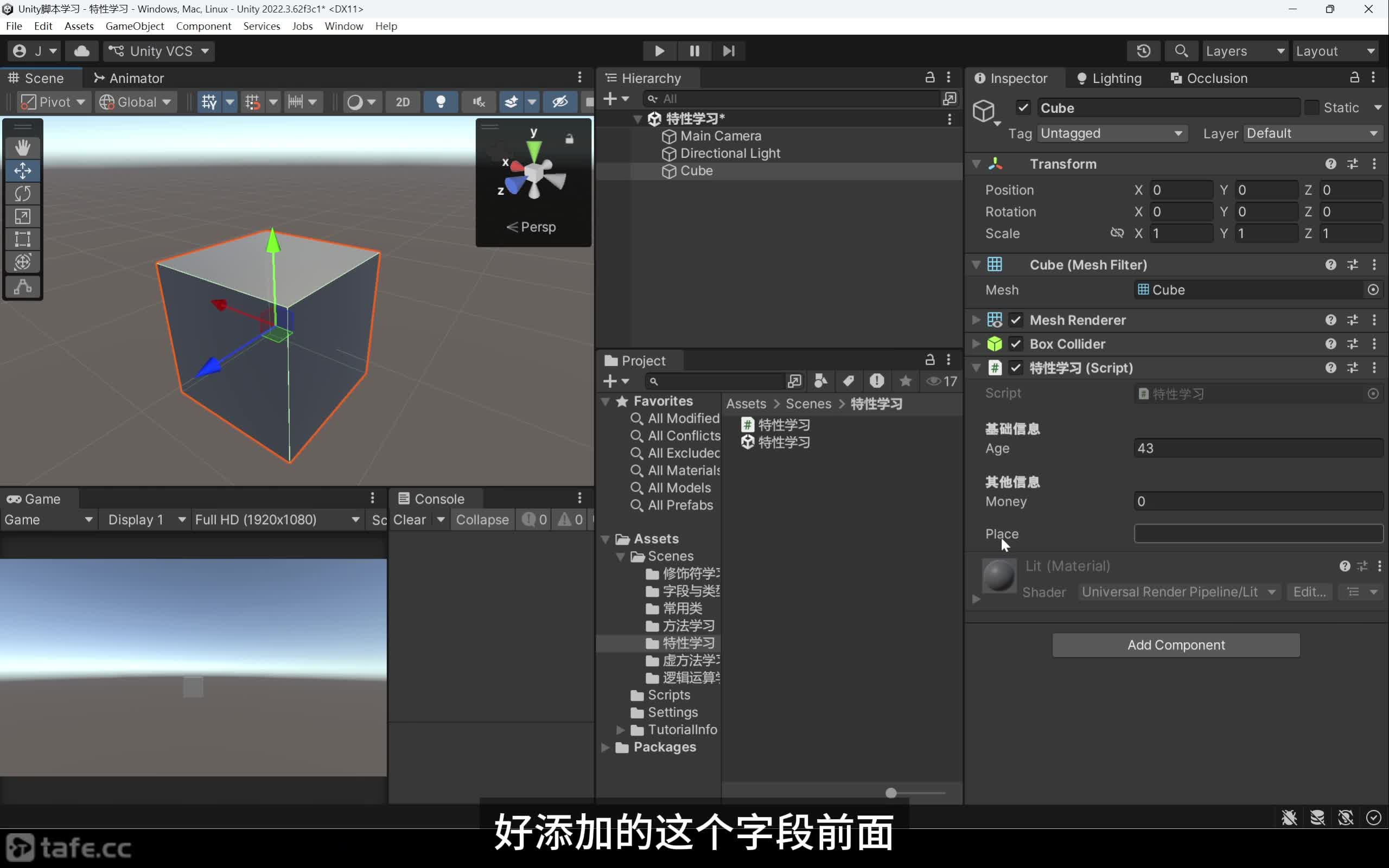Open the Layout dropdown
Viewport: 1389px width, 868px height.
[x=1335, y=51]
